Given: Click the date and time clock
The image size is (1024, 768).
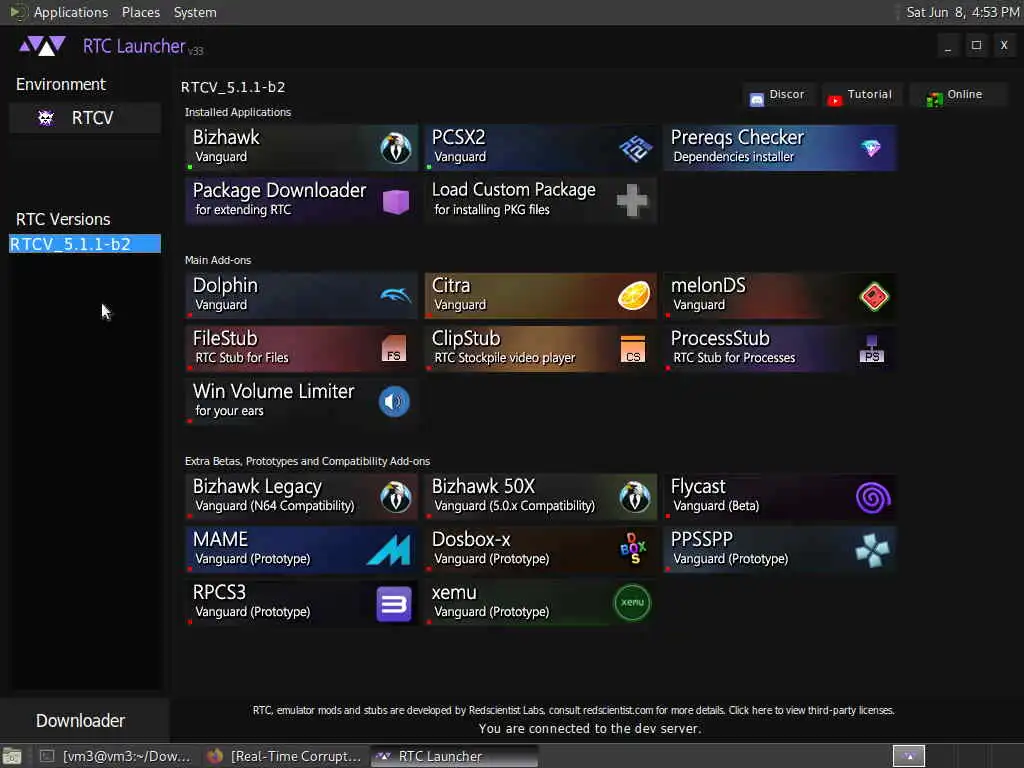Looking at the screenshot, I should coord(963,12).
